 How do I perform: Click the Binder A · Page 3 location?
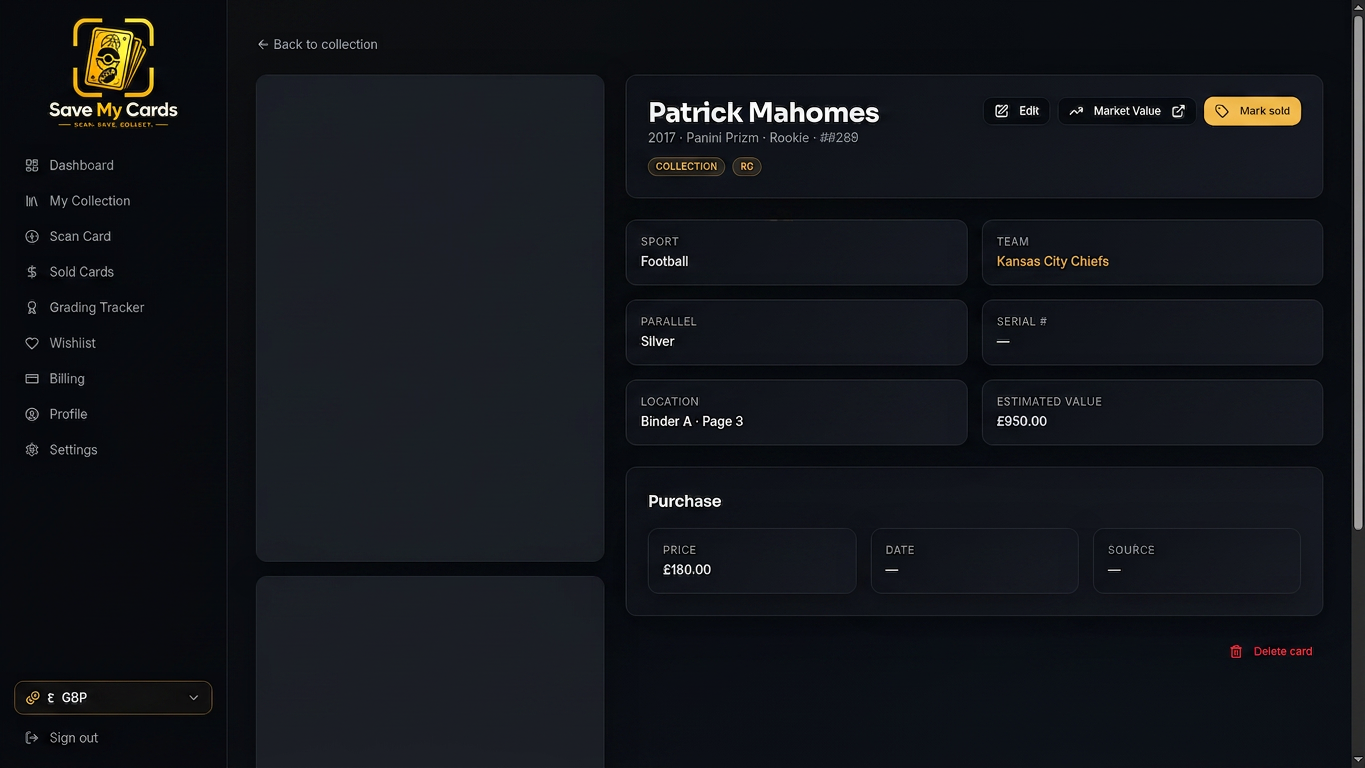click(692, 421)
